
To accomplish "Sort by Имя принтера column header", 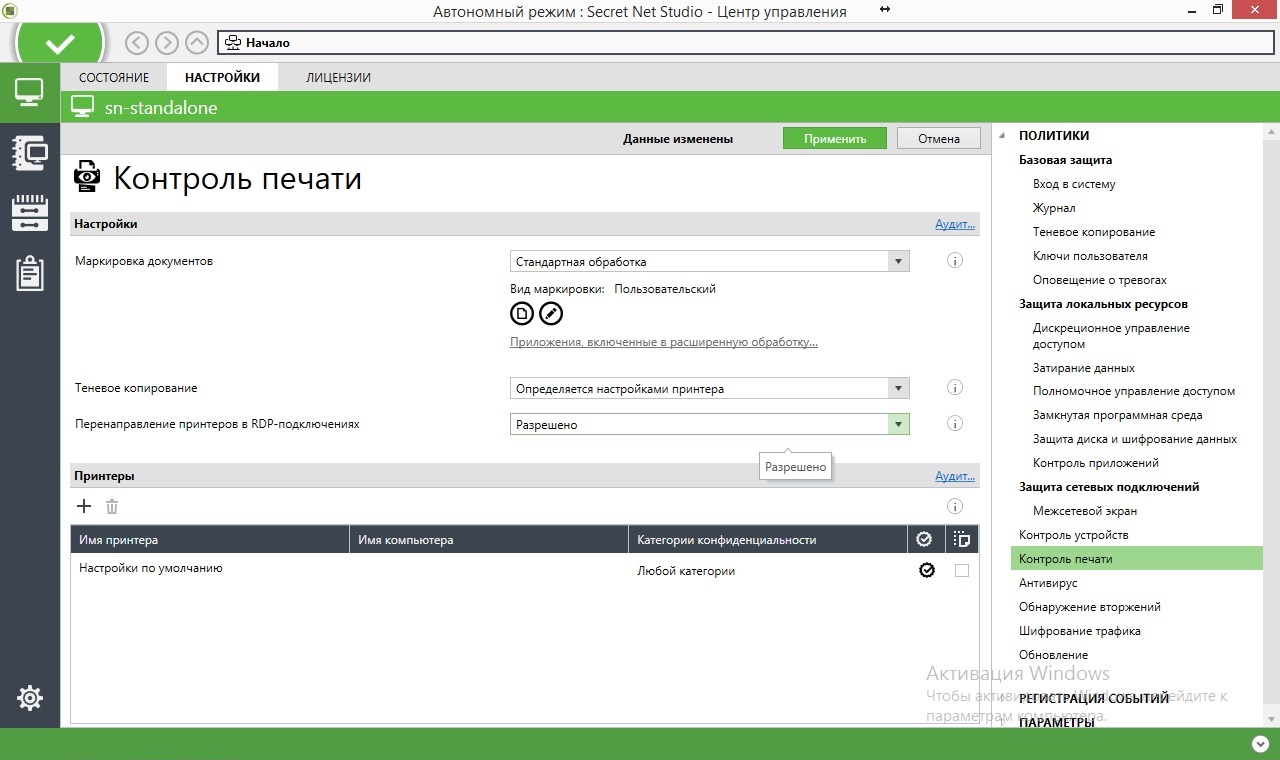I will [x=210, y=540].
